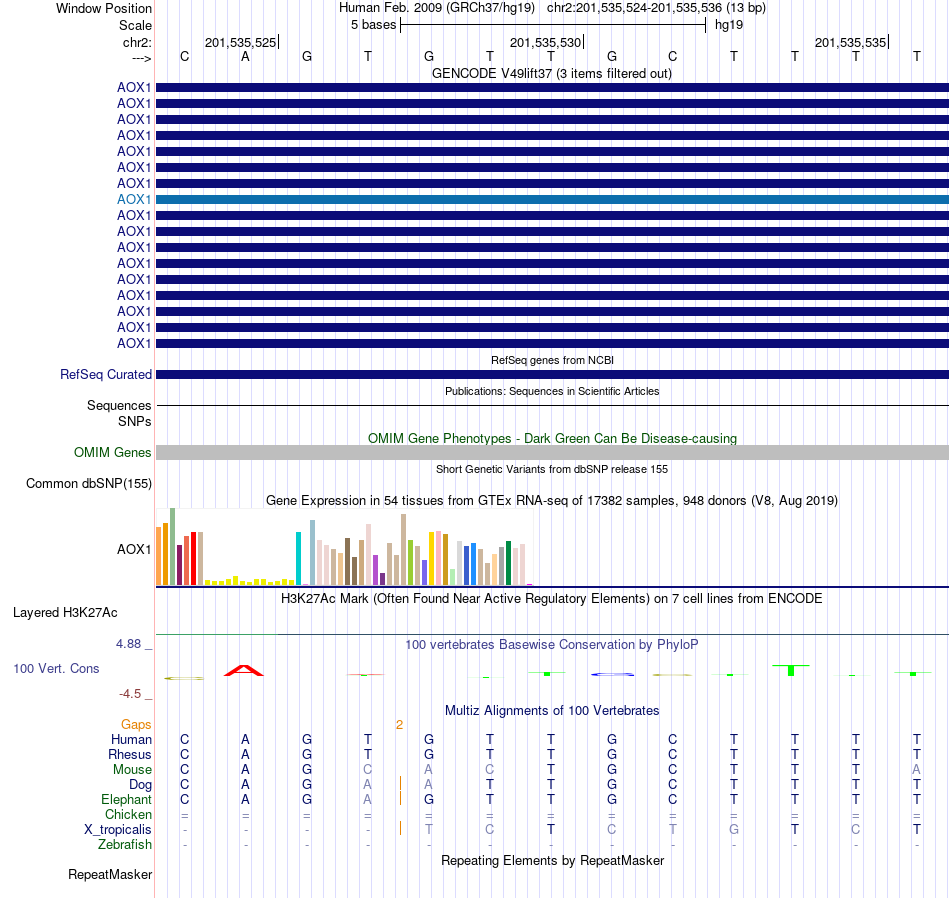Viewport: 950px width, 898px height.
Task: Click the highlighted light-blue AOX1 label
Action: click(x=134, y=199)
